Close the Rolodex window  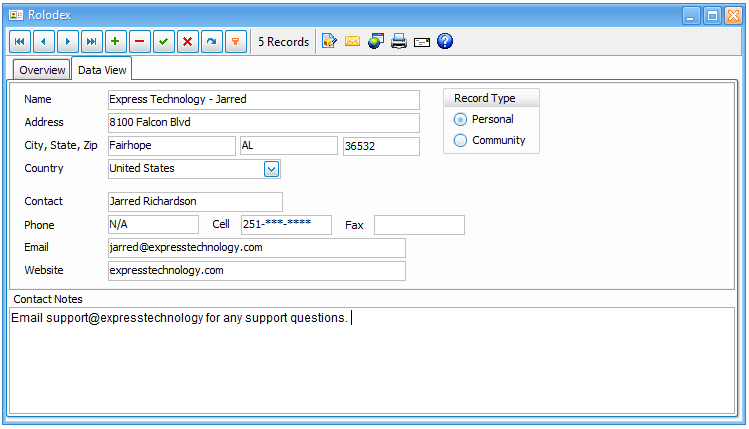733,16
